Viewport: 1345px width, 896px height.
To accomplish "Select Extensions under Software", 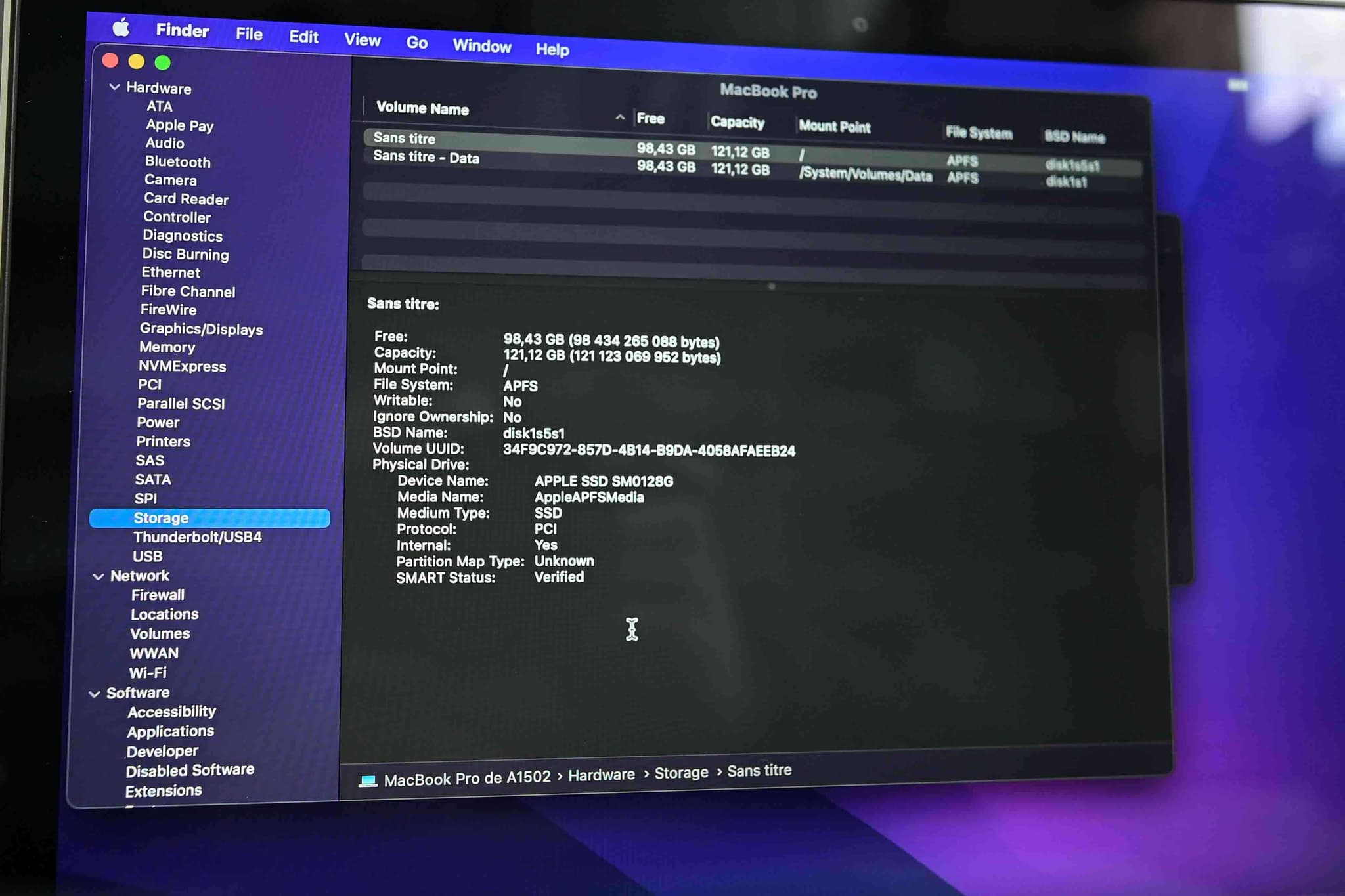I will pos(164,791).
